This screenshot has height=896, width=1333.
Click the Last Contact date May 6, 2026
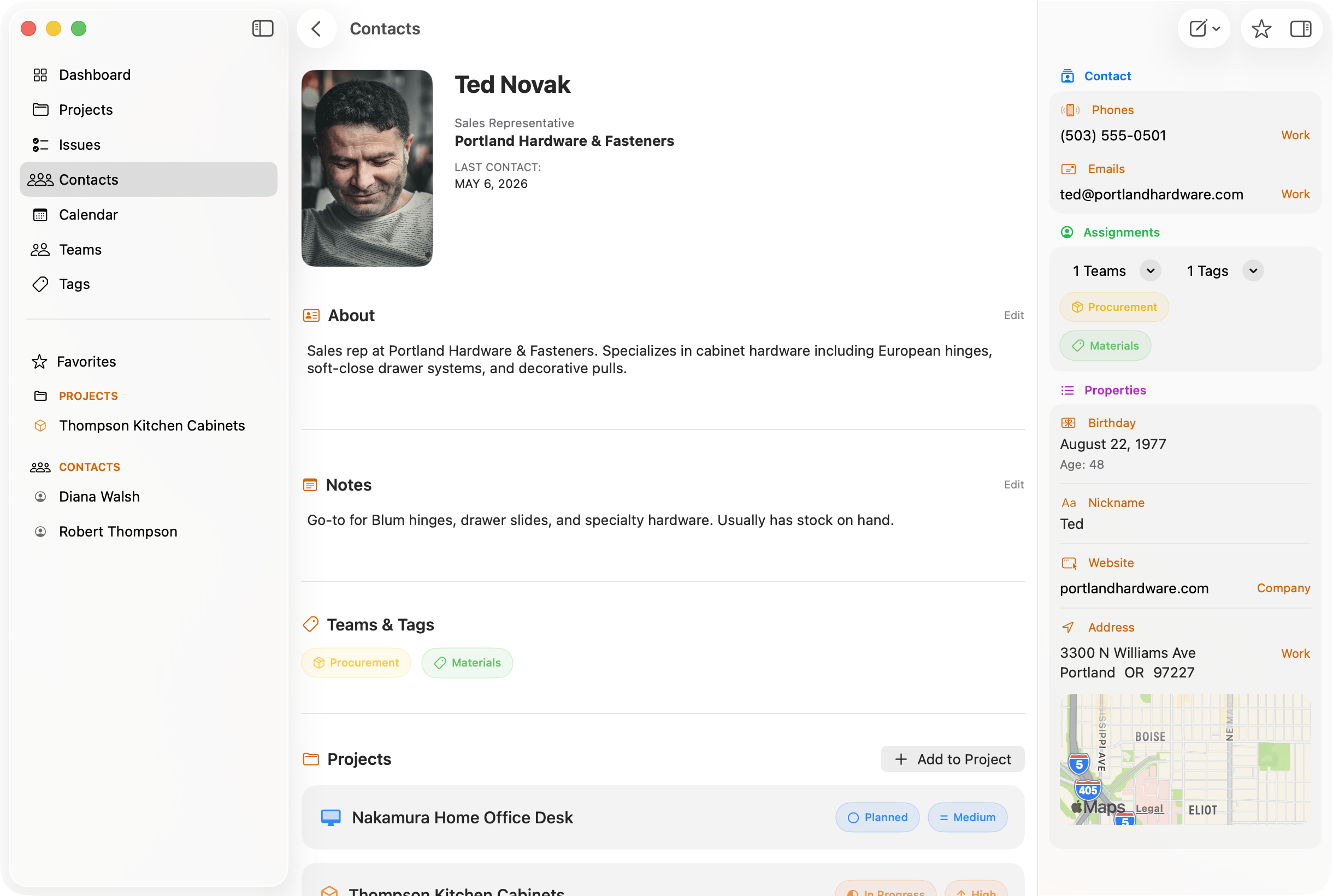click(491, 184)
